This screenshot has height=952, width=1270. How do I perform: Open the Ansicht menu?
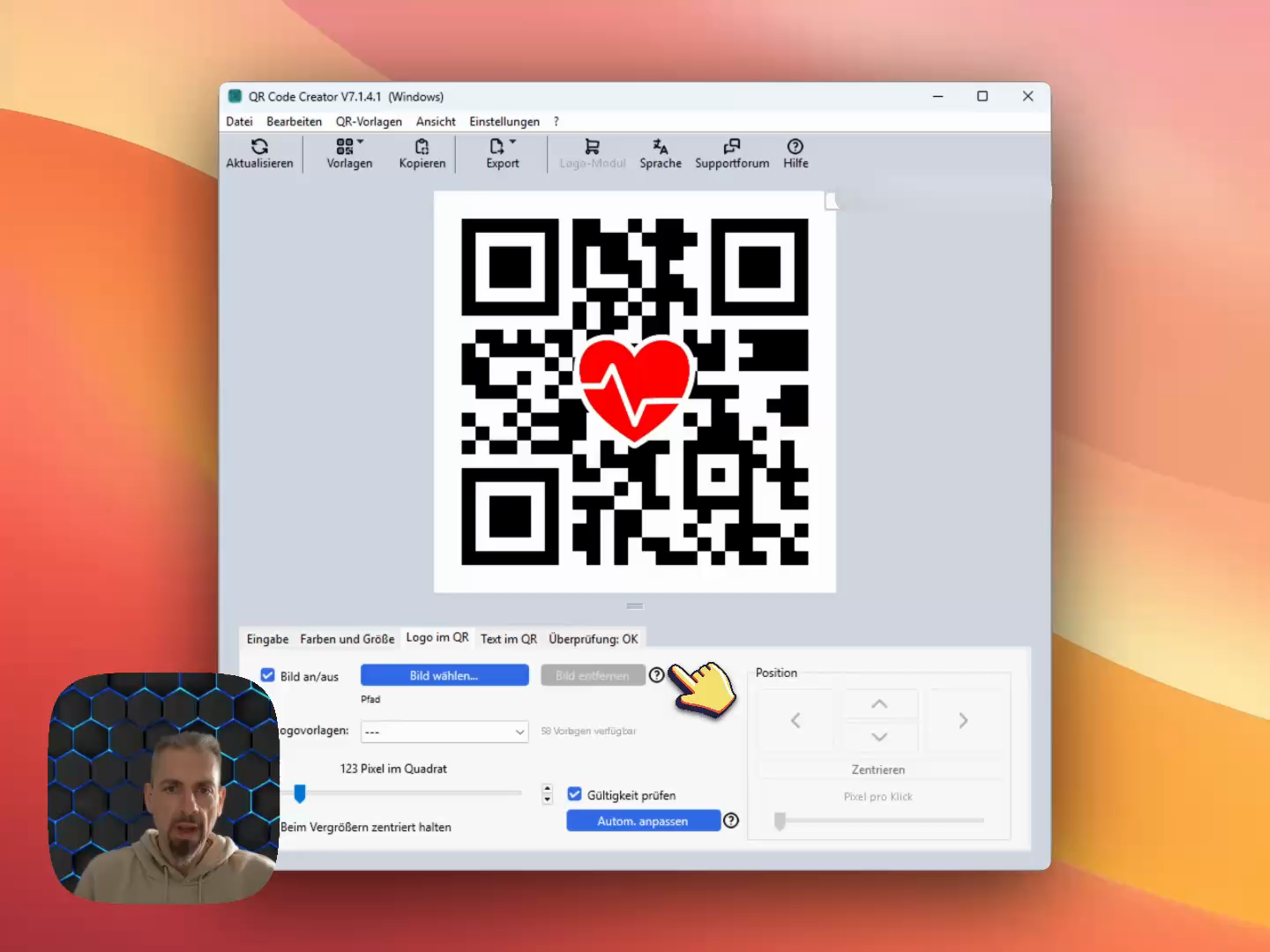(436, 122)
